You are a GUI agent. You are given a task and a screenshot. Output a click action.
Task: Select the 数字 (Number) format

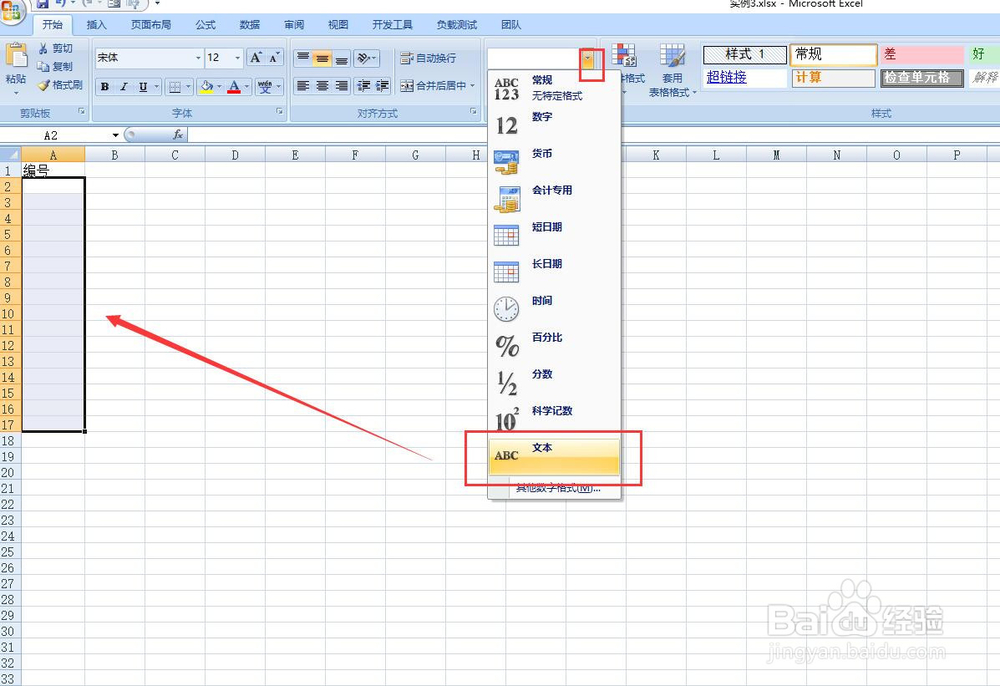click(x=554, y=125)
